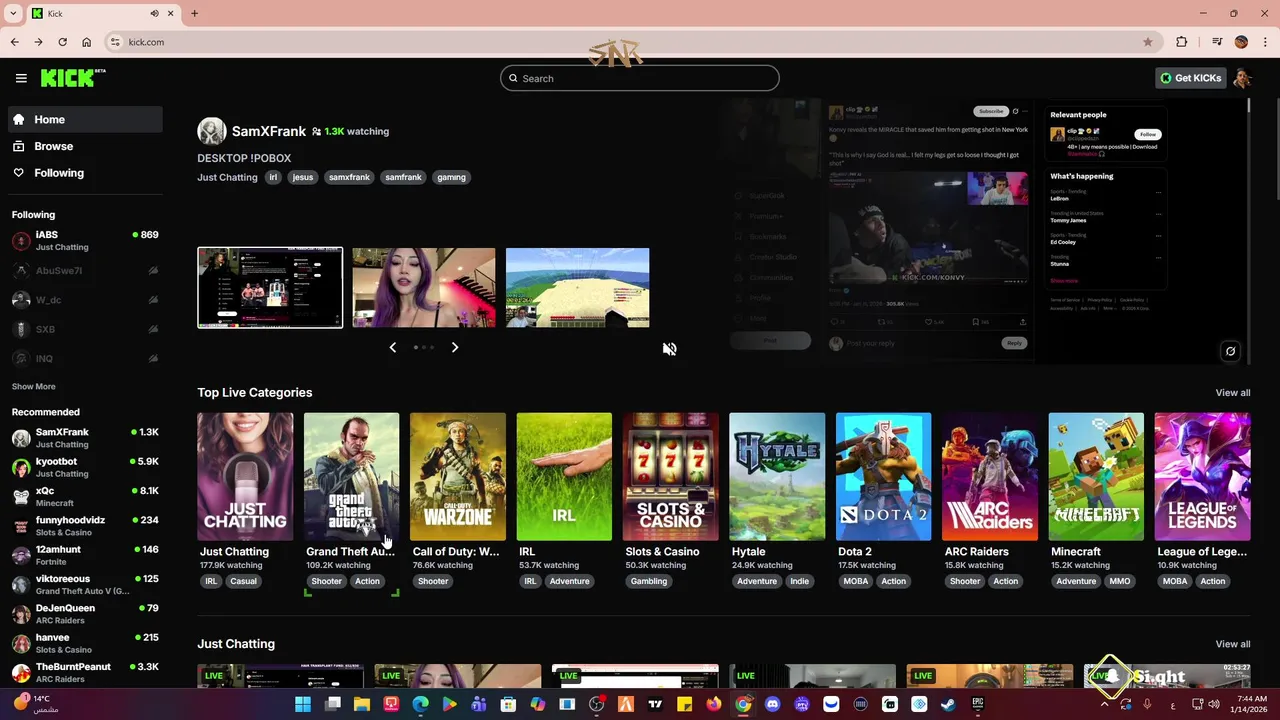This screenshot has height=720, width=1280.
Task: Open the Call of Duty Warzone category
Action: 458,477
